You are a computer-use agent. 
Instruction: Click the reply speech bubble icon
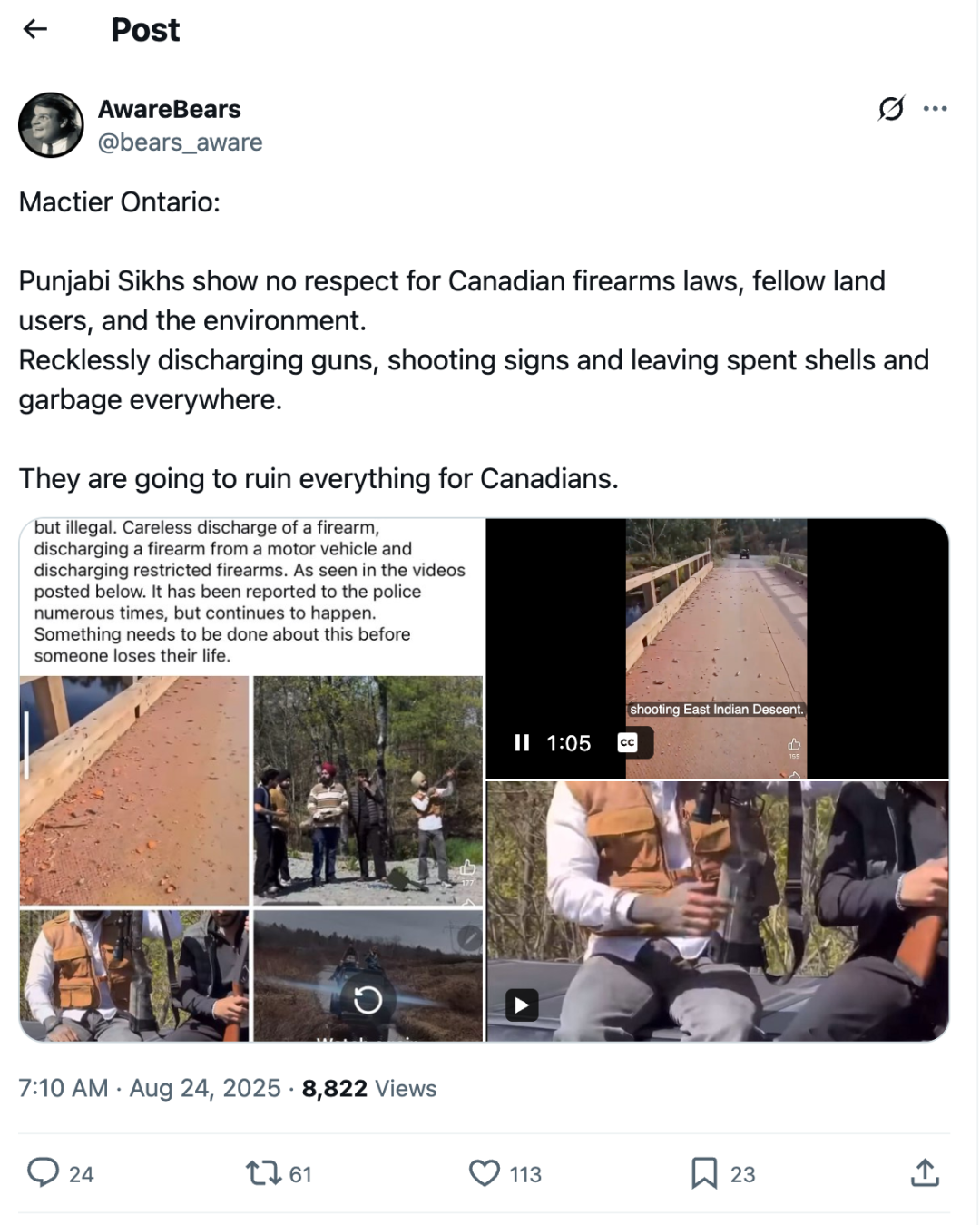[x=43, y=1172]
